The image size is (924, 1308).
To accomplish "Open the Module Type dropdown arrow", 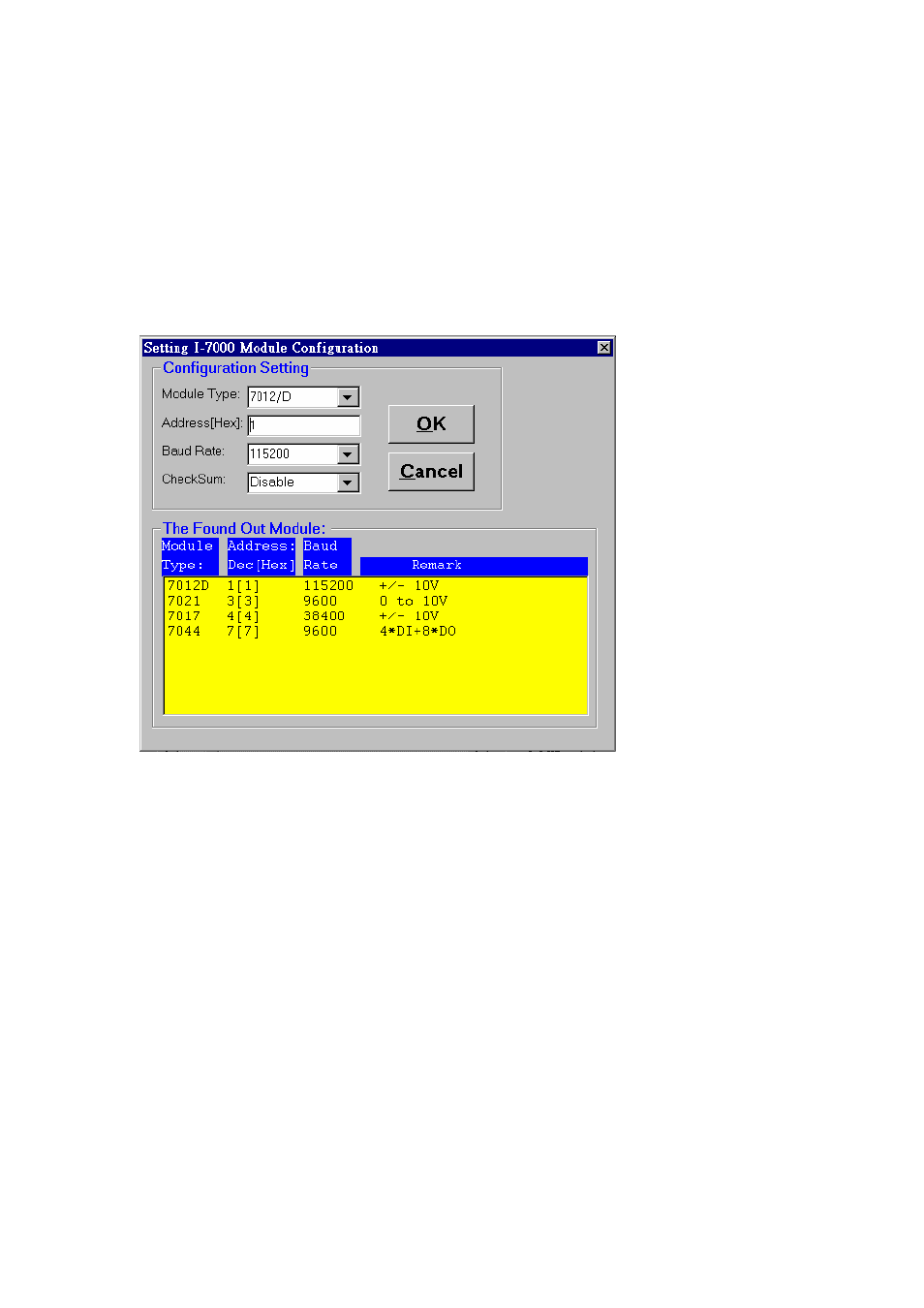I will pyautogui.click(x=348, y=397).
